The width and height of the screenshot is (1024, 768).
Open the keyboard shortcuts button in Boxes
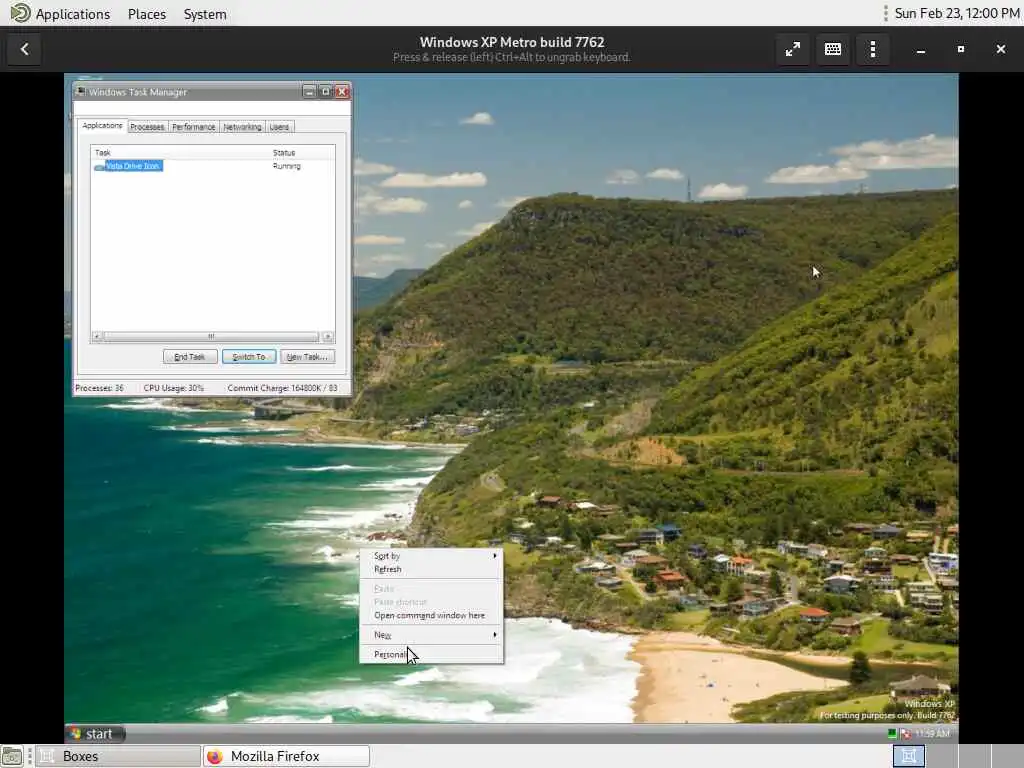point(833,50)
